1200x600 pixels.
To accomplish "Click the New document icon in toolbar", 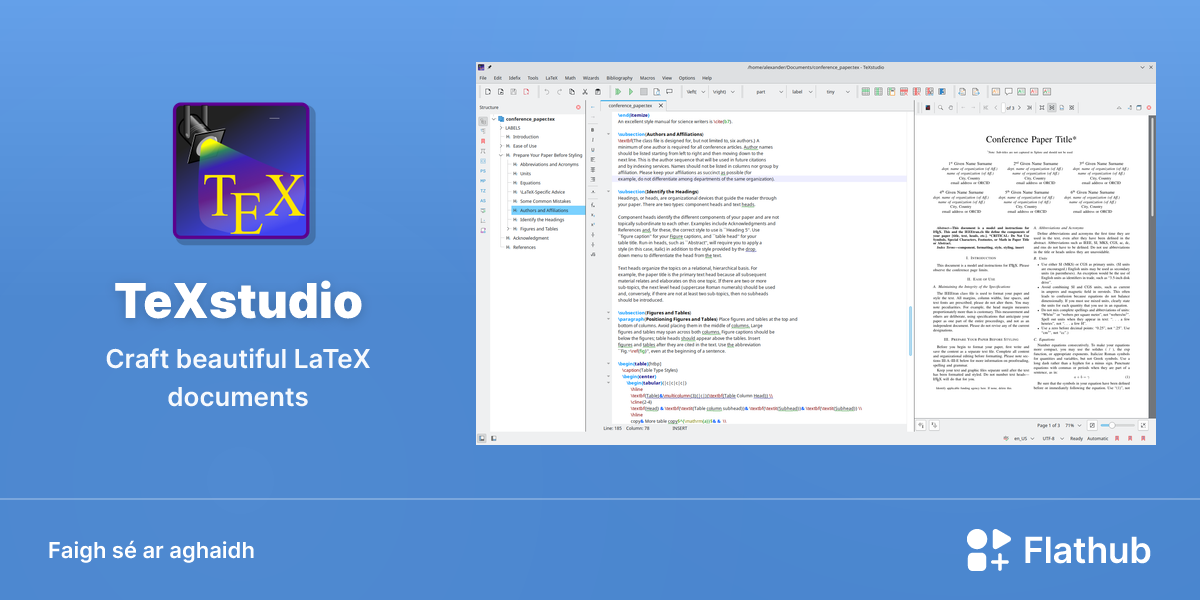I will (x=487, y=92).
